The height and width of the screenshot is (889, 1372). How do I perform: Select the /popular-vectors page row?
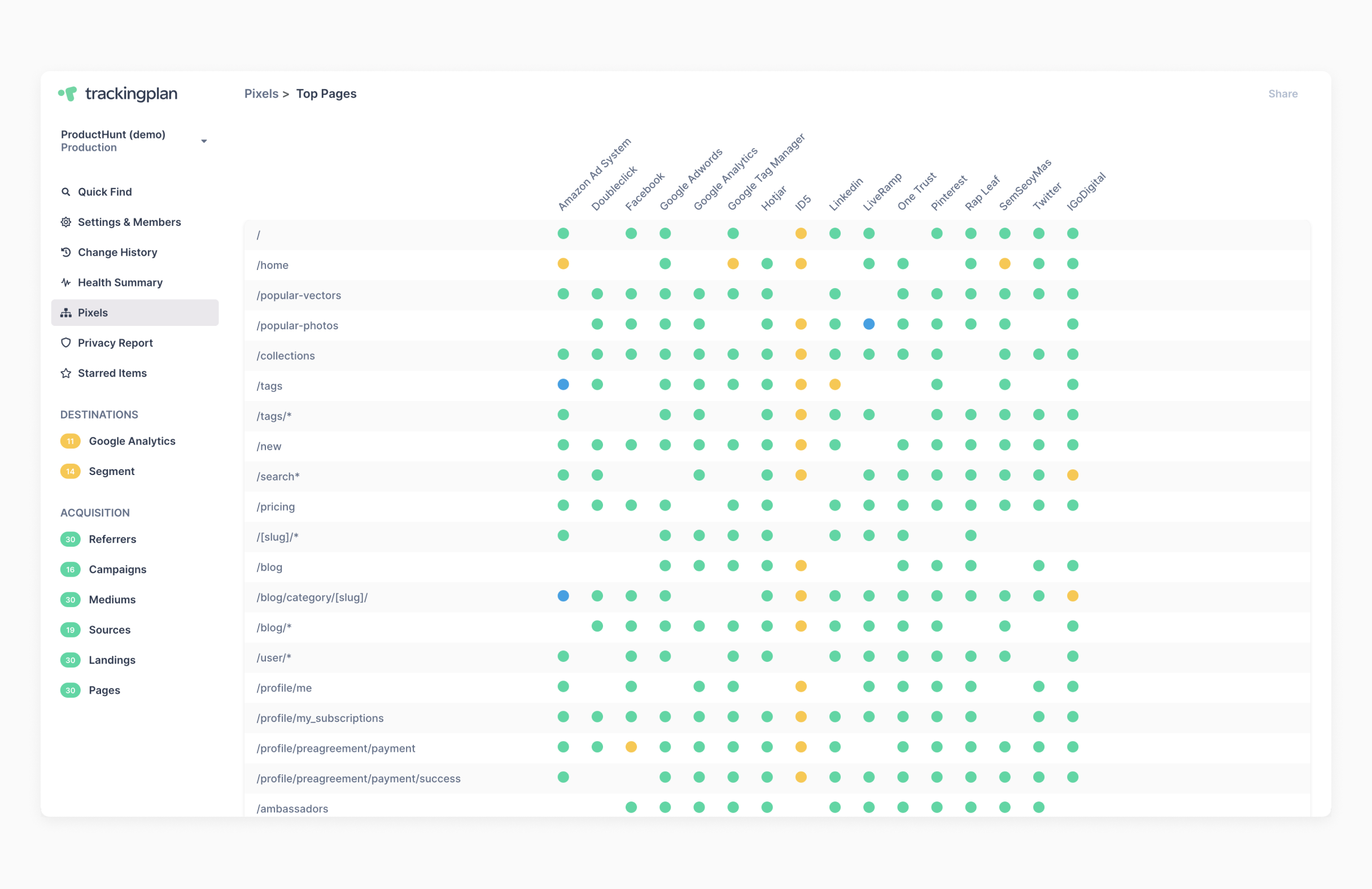click(777, 295)
